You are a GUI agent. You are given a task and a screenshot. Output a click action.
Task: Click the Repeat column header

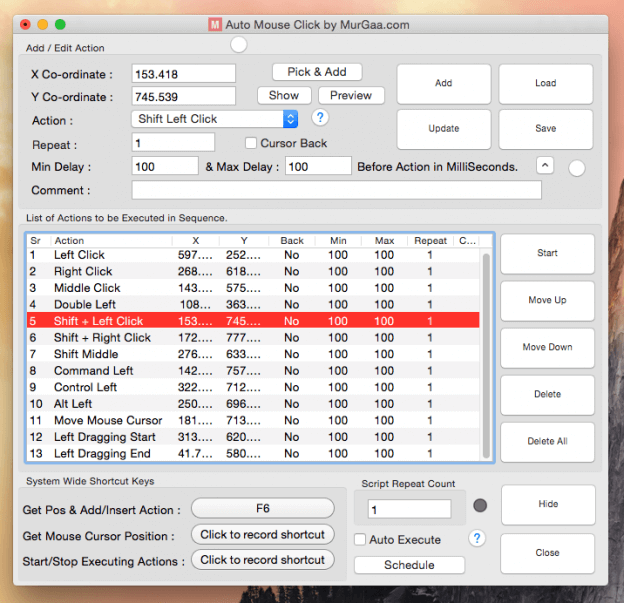(x=431, y=240)
